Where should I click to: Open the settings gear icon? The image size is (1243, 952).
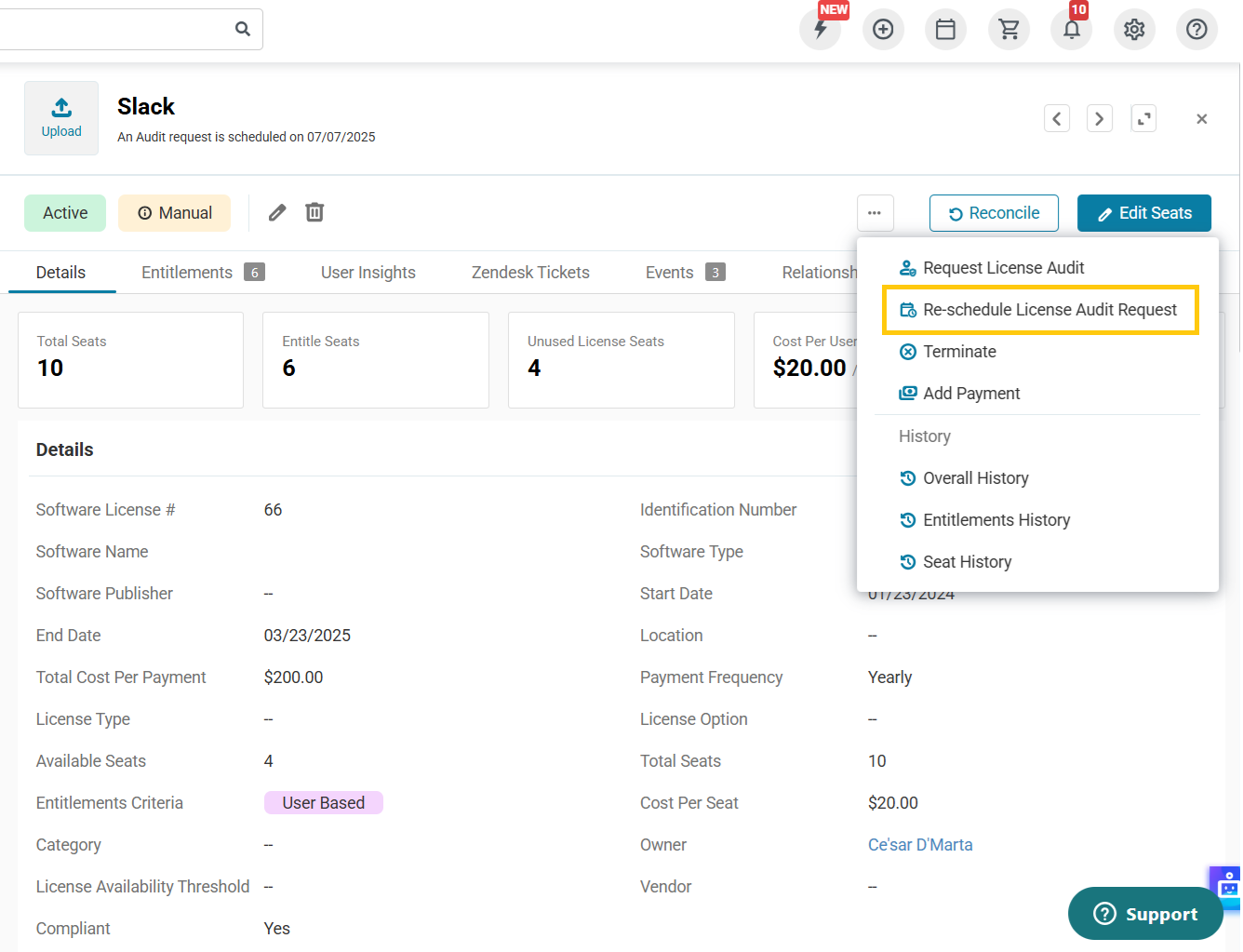coord(1134,29)
